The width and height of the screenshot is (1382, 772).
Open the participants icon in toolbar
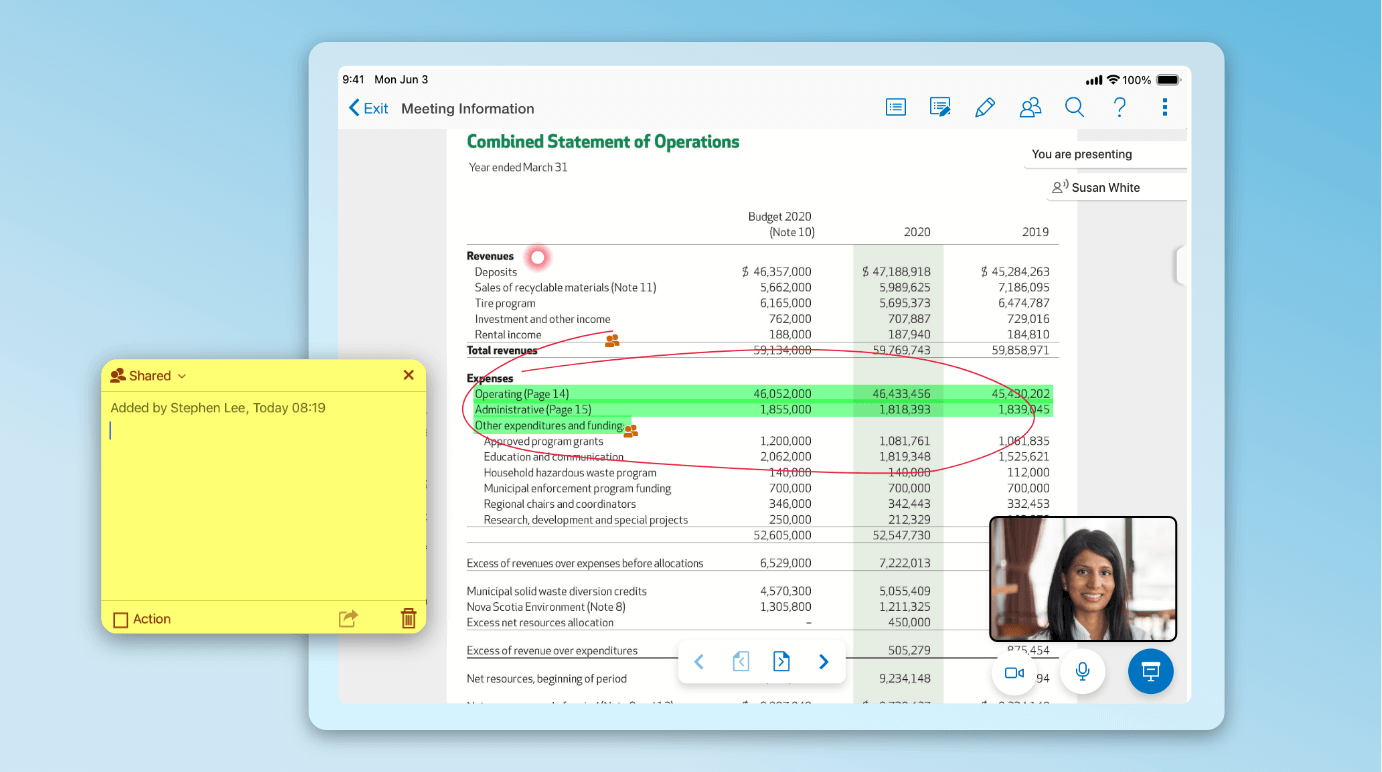tap(1030, 107)
